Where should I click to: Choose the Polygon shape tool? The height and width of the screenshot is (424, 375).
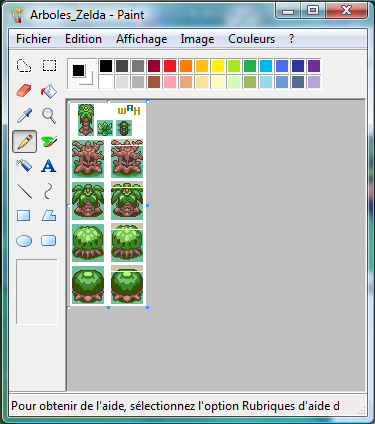tap(49, 216)
